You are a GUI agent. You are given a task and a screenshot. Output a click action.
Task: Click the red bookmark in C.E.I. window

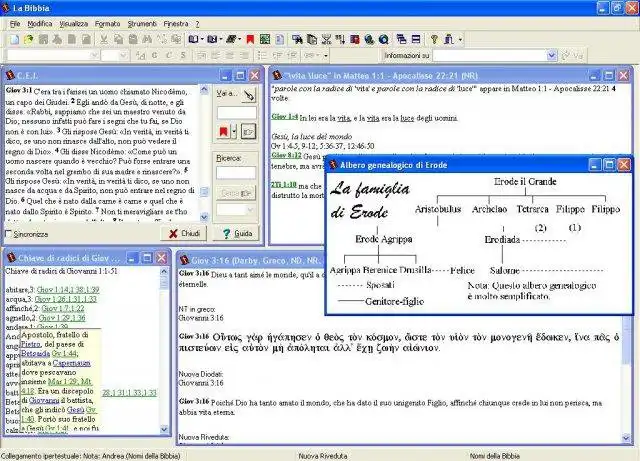click(x=223, y=131)
